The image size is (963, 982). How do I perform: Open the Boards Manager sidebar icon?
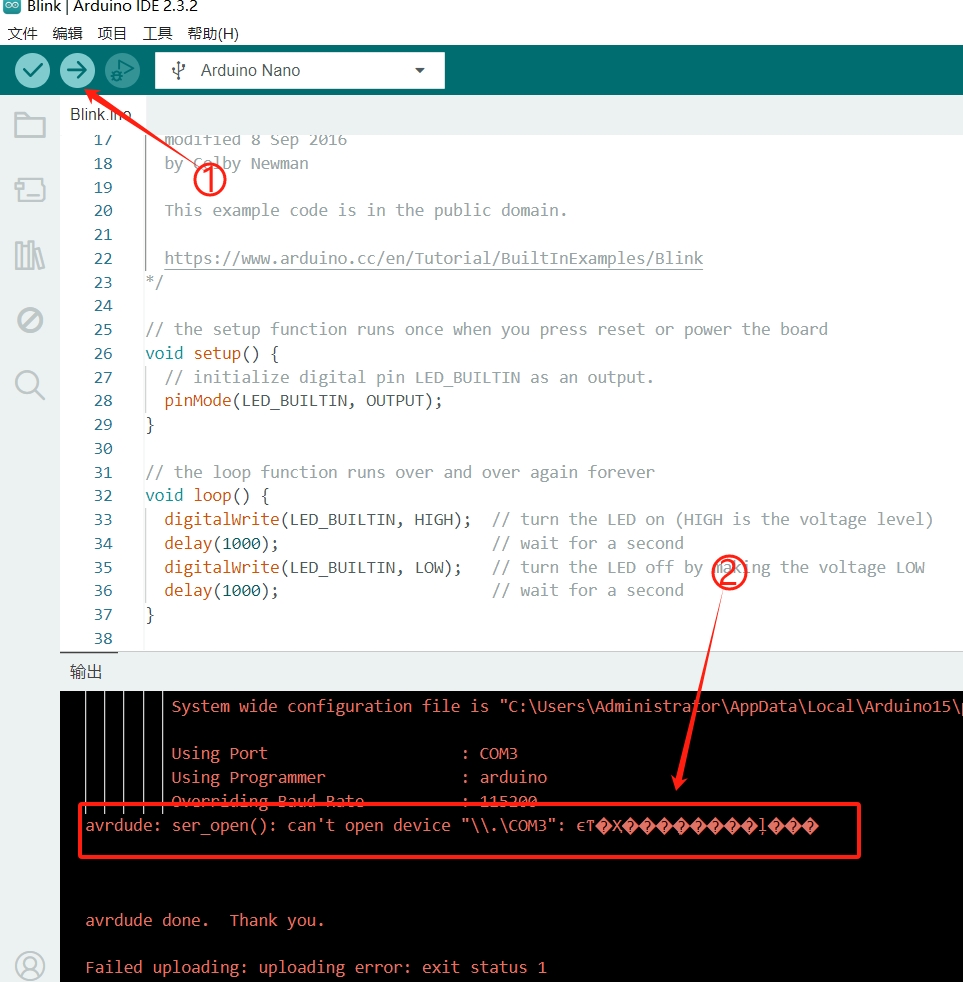pyautogui.click(x=30, y=190)
